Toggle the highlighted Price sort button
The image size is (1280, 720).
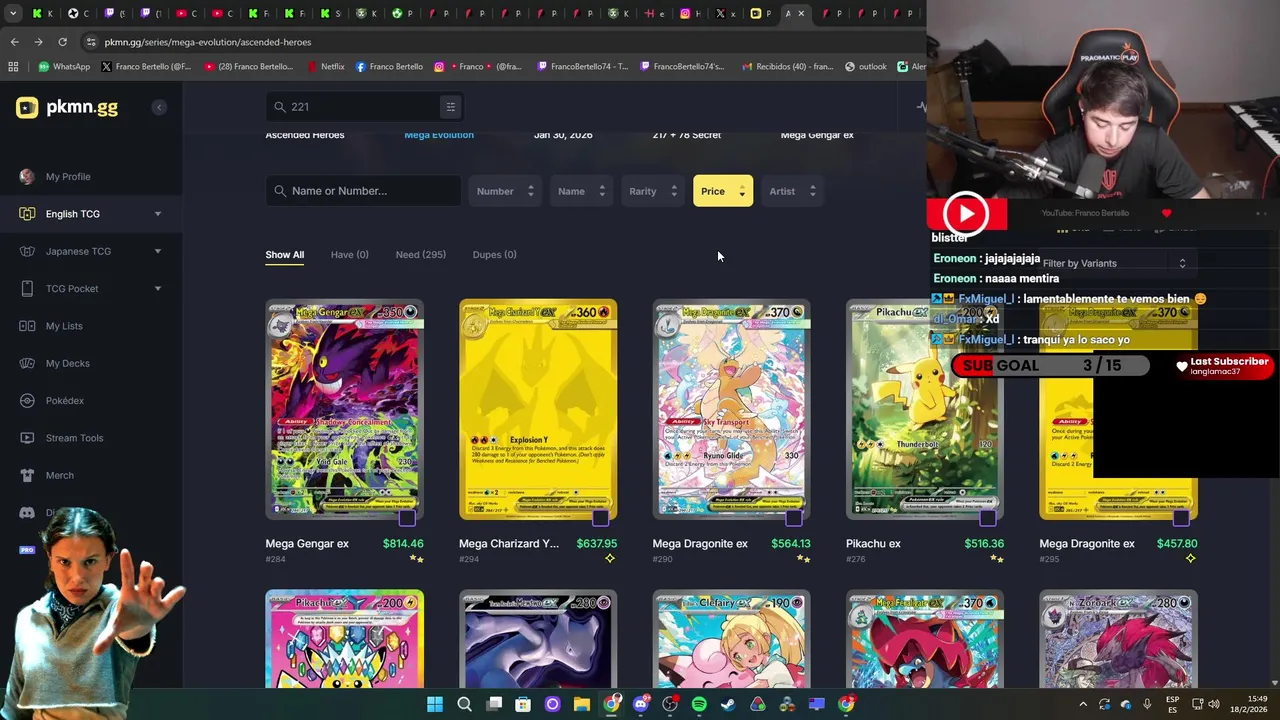[x=723, y=191]
